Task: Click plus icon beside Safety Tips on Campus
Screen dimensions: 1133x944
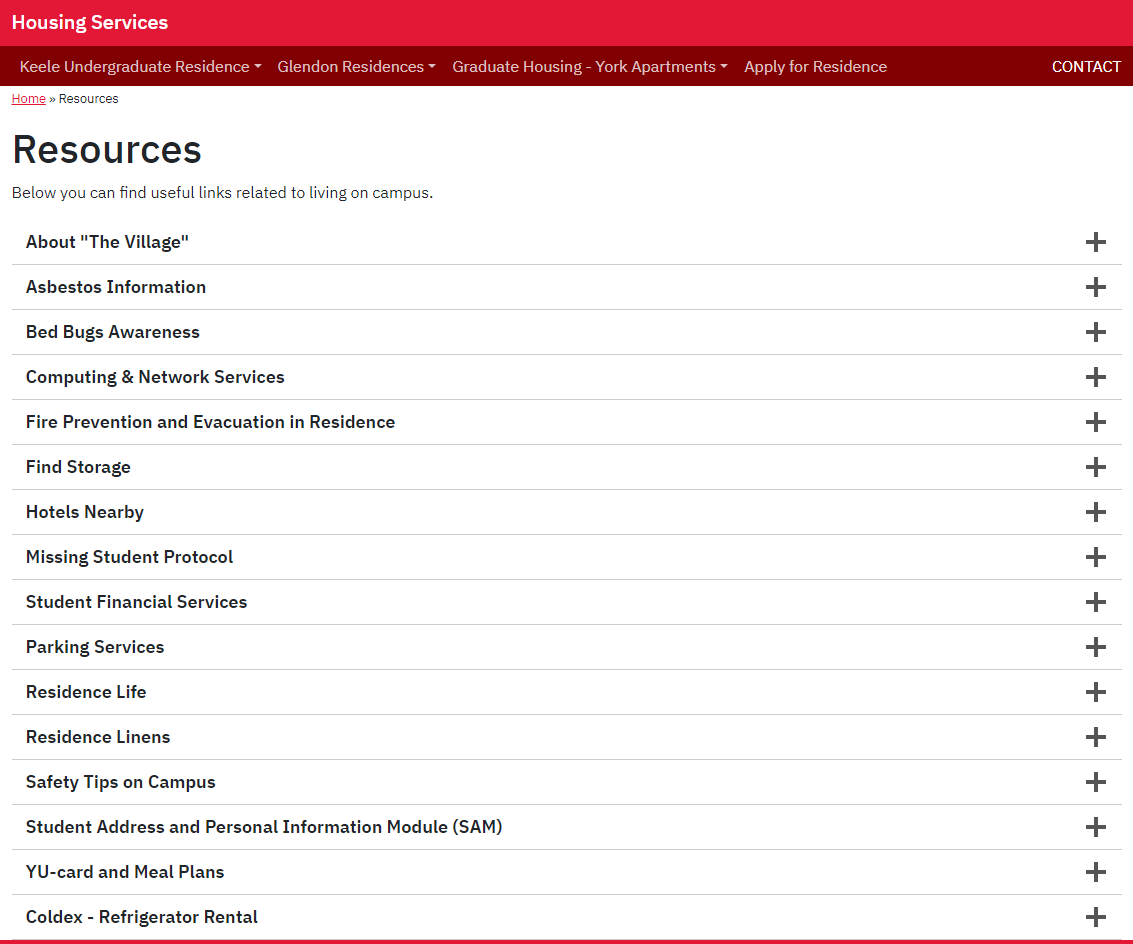Action: tap(1095, 782)
